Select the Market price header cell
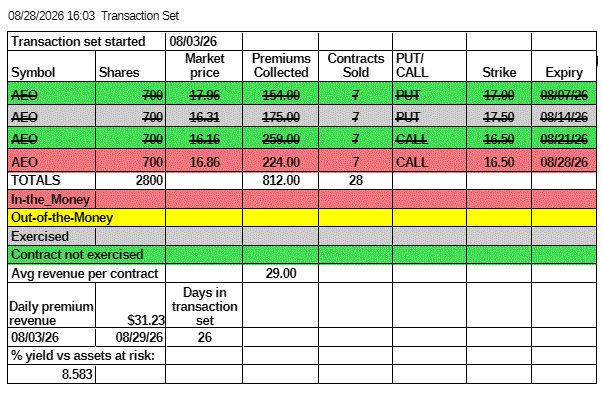This screenshot has width=602, height=393. click(x=204, y=66)
